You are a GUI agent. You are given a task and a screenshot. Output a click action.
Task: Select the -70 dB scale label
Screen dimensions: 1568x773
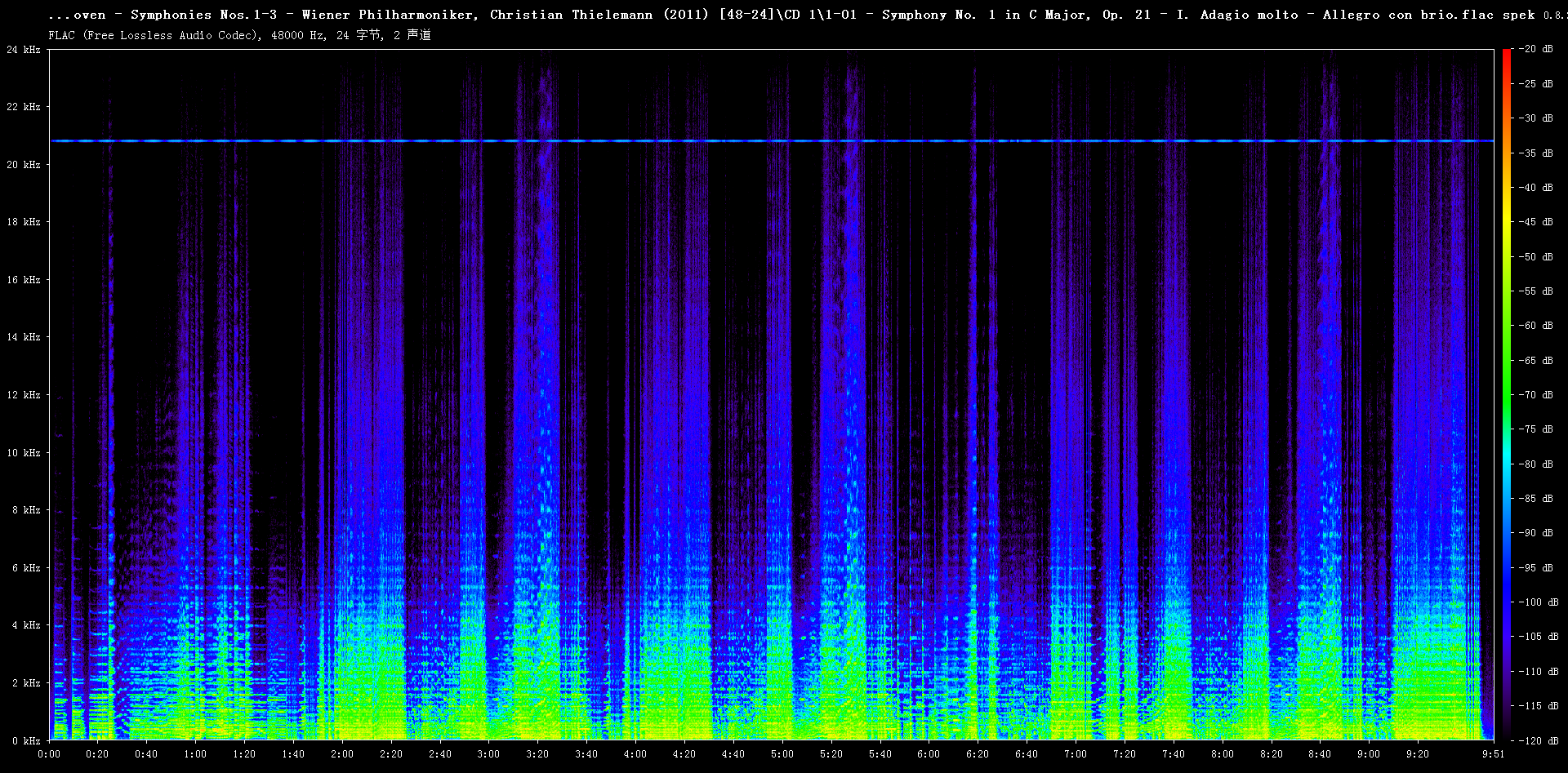tap(1535, 395)
